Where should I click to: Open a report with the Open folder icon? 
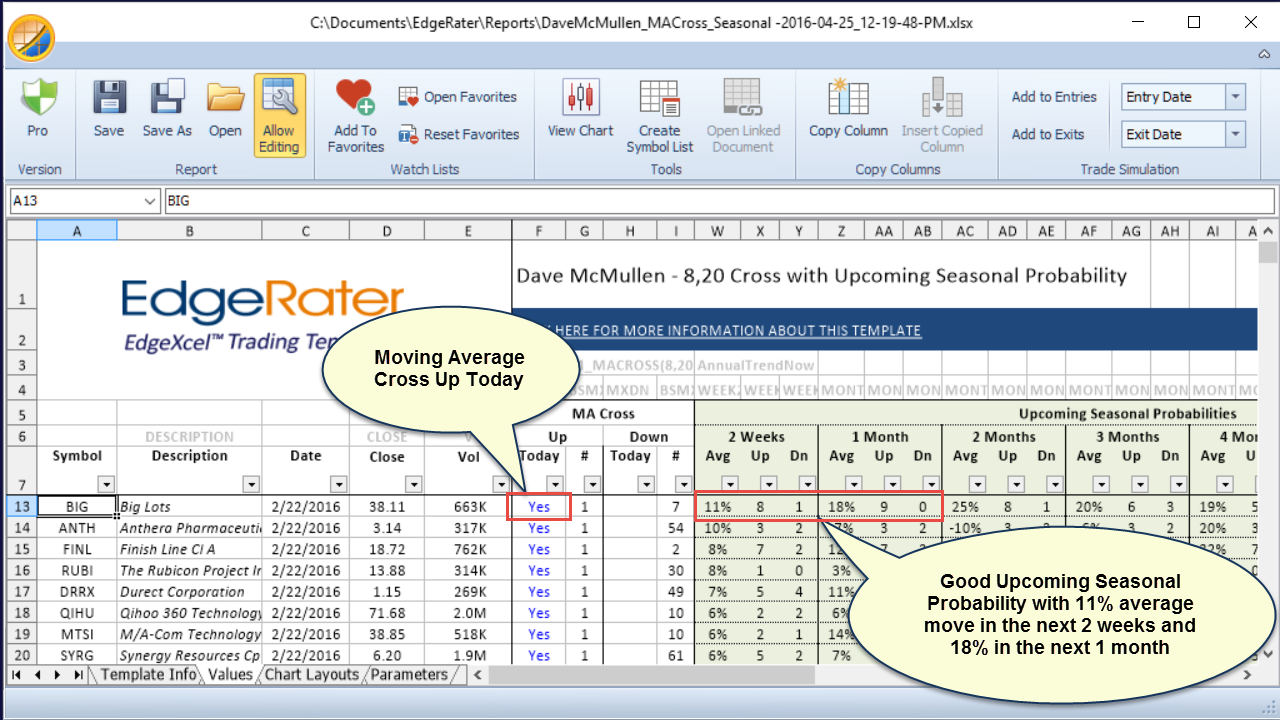click(x=225, y=99)
